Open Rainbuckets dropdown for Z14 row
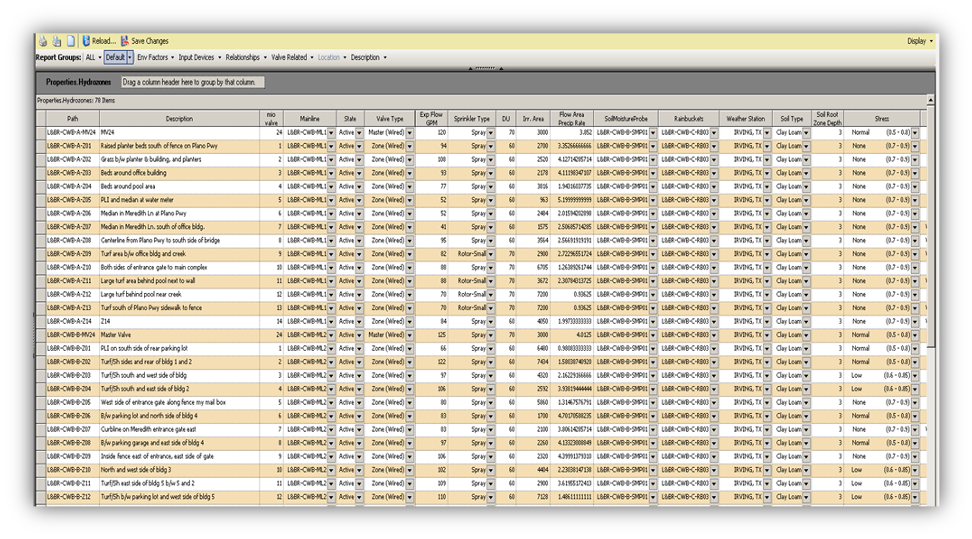Viewport: 972px width, 539px height. [x=714, y=321]
